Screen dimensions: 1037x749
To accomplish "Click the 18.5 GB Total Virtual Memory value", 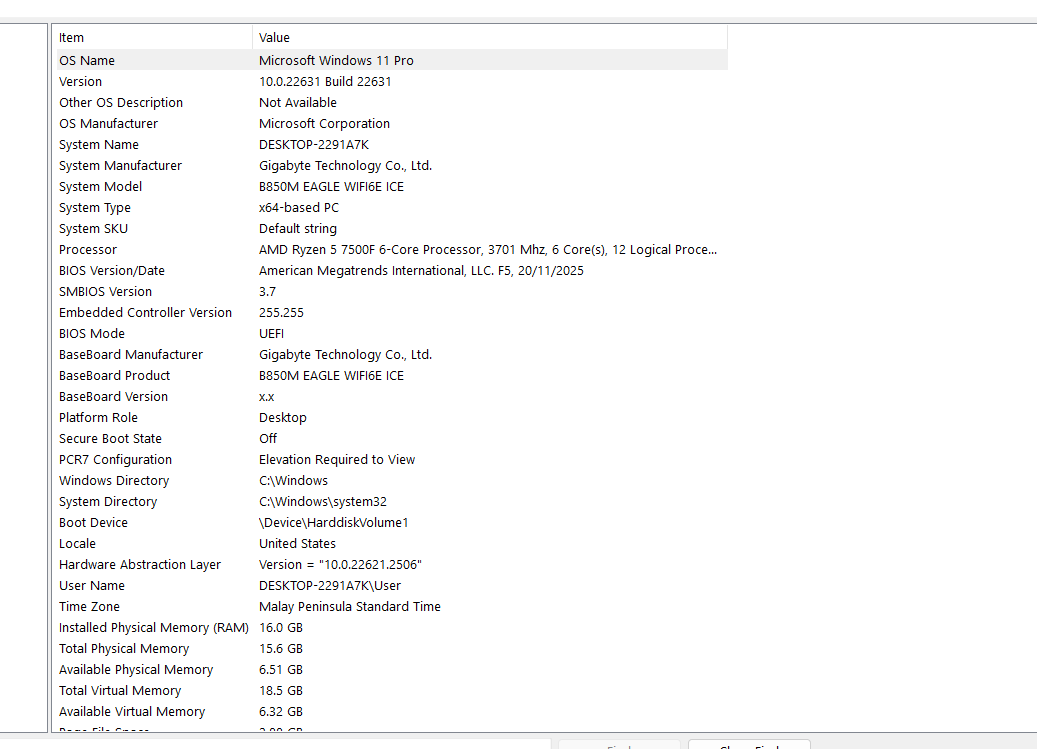I will click(280, 691).
